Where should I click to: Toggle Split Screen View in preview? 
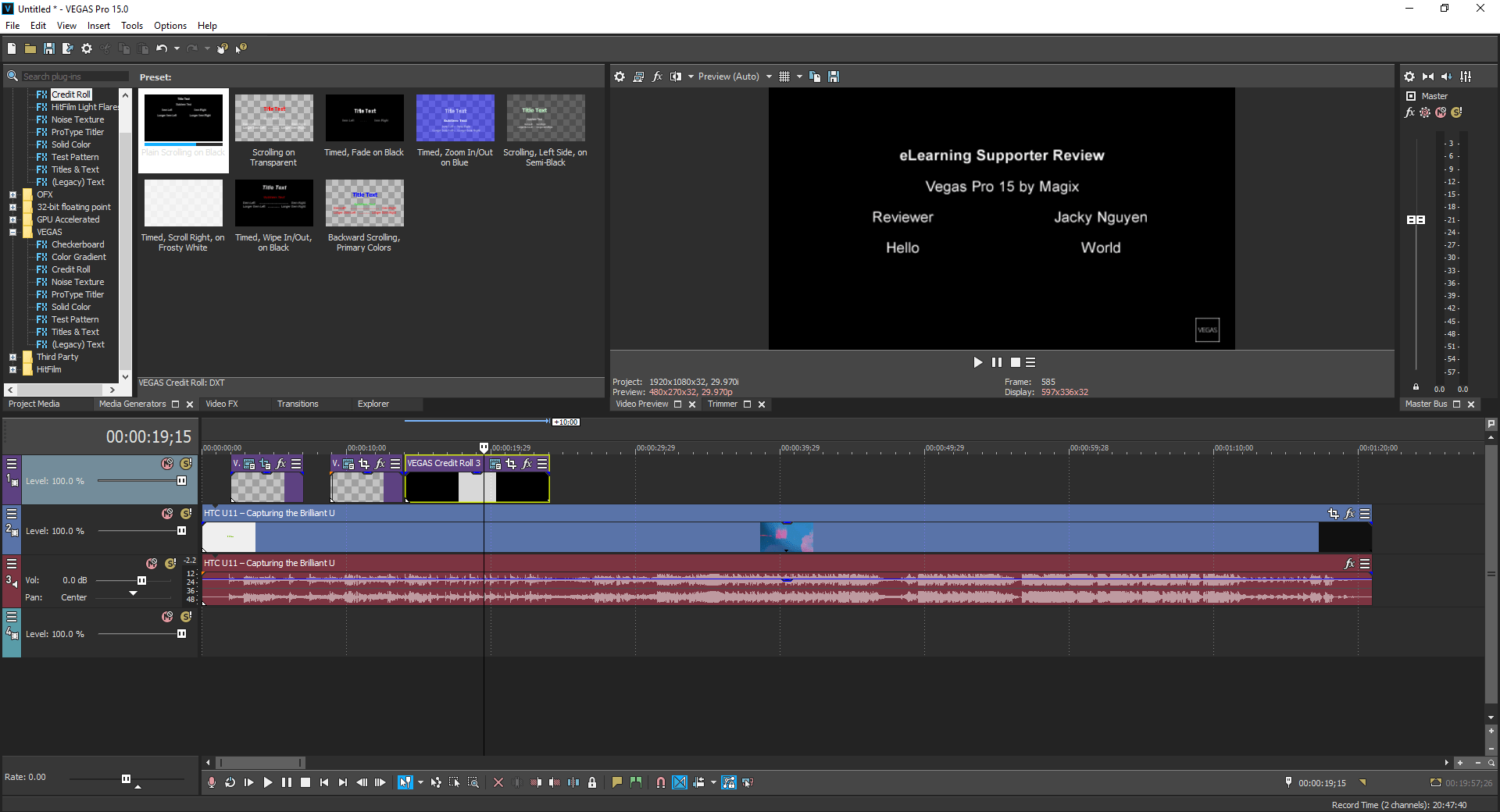[676, 77]
